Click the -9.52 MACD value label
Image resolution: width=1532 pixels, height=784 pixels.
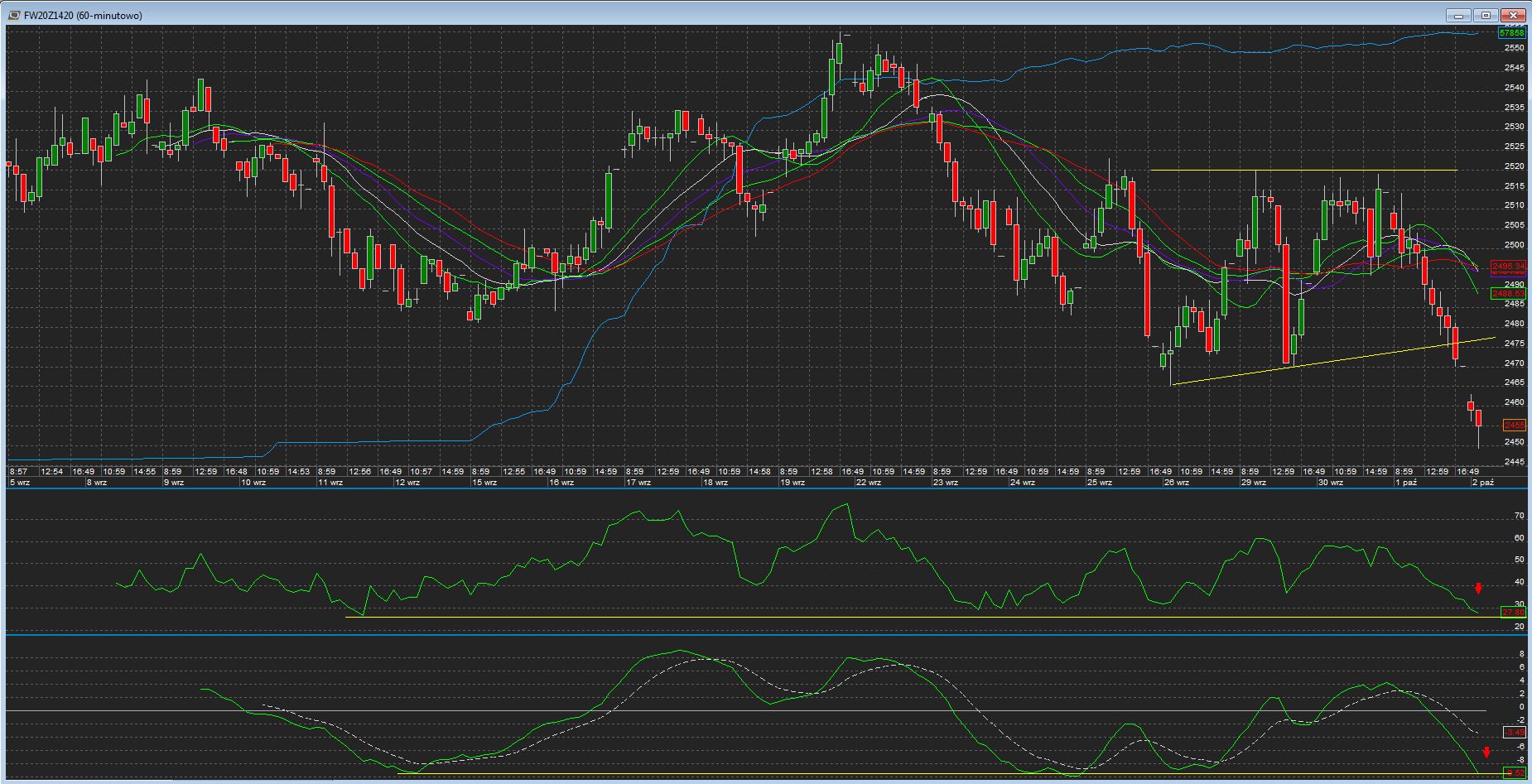(x=1514, y=773)
